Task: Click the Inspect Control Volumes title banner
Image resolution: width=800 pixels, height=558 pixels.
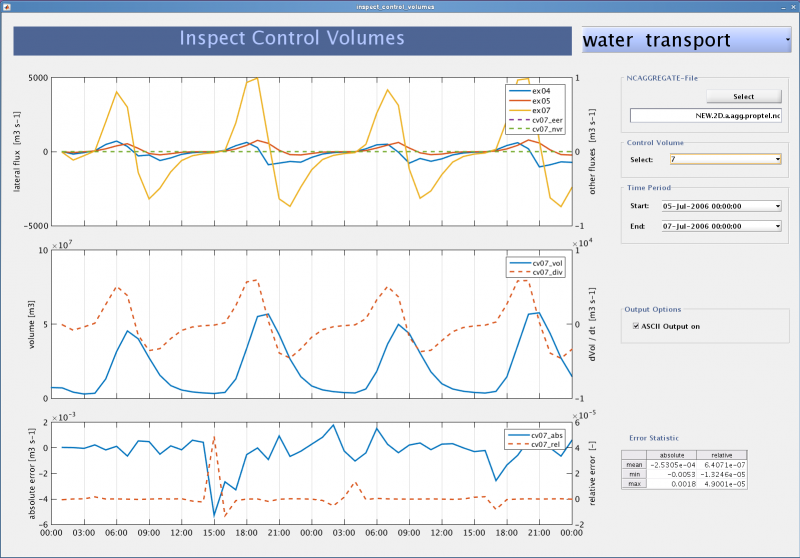Action: pos(292,41)
